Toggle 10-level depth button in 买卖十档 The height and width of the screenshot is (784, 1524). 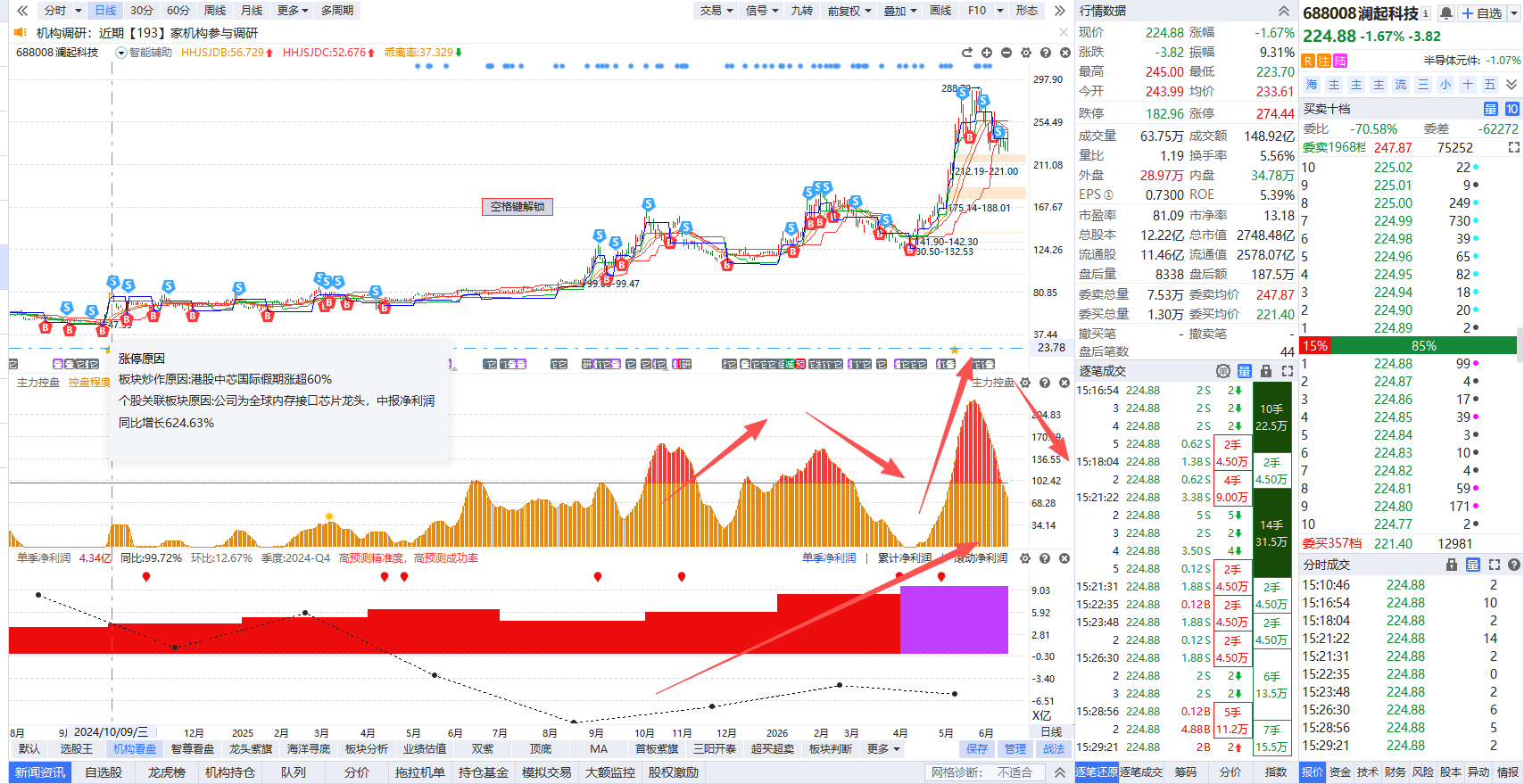[1512, 109]
